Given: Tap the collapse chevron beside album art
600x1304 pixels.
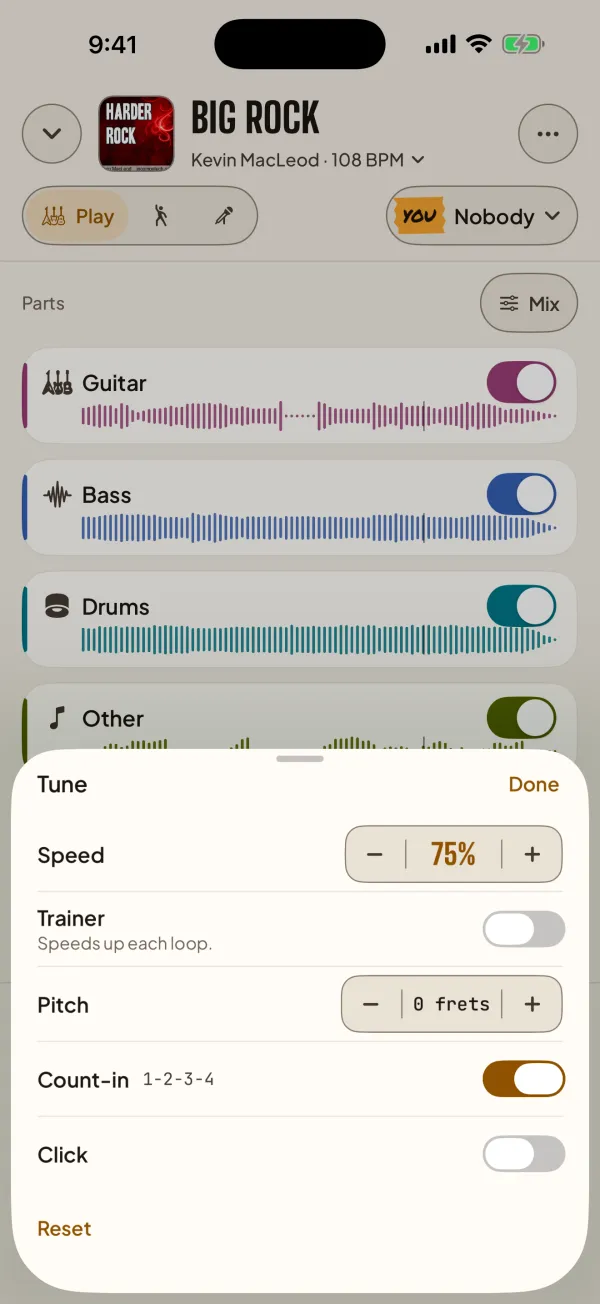Looking at the screenshot, I should click(52, 134).
